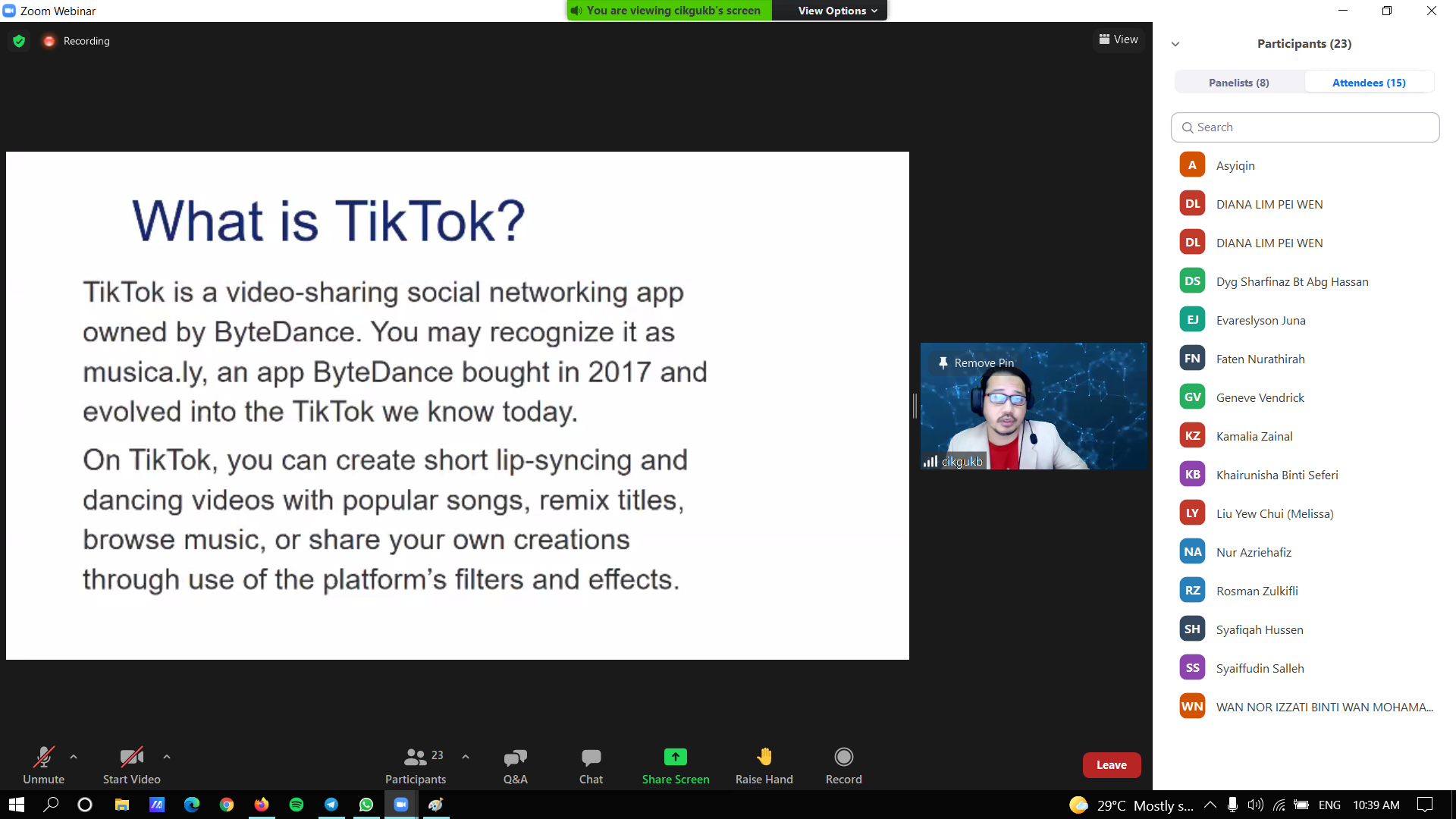Switch to the Panelists (8) tab
This screenshot has height=819, width=1456.
pos(1238,83)
